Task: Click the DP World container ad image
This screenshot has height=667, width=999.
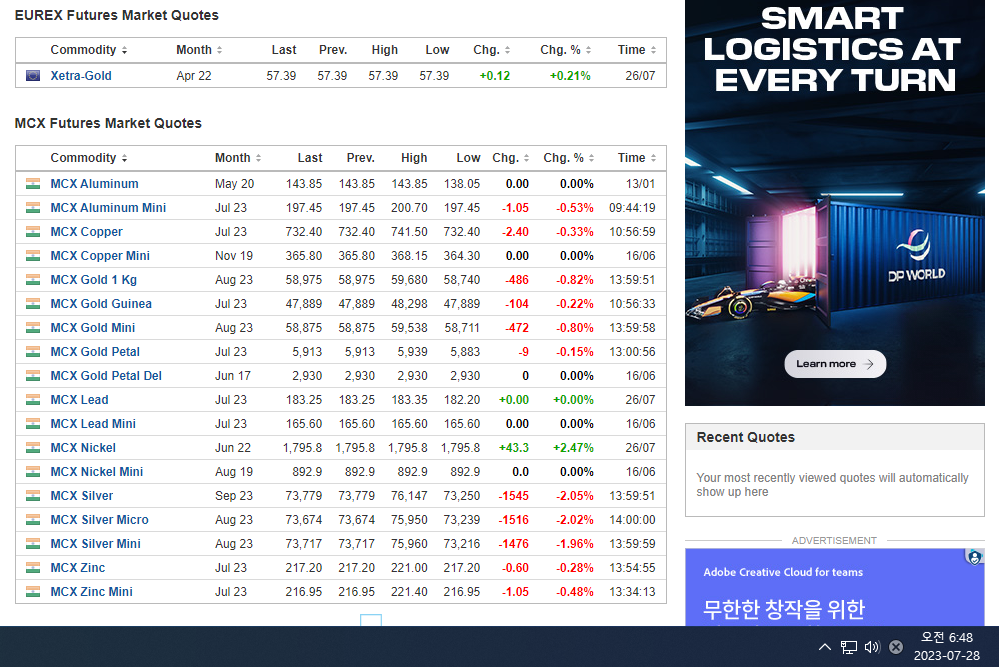Action: coord(835,203)
